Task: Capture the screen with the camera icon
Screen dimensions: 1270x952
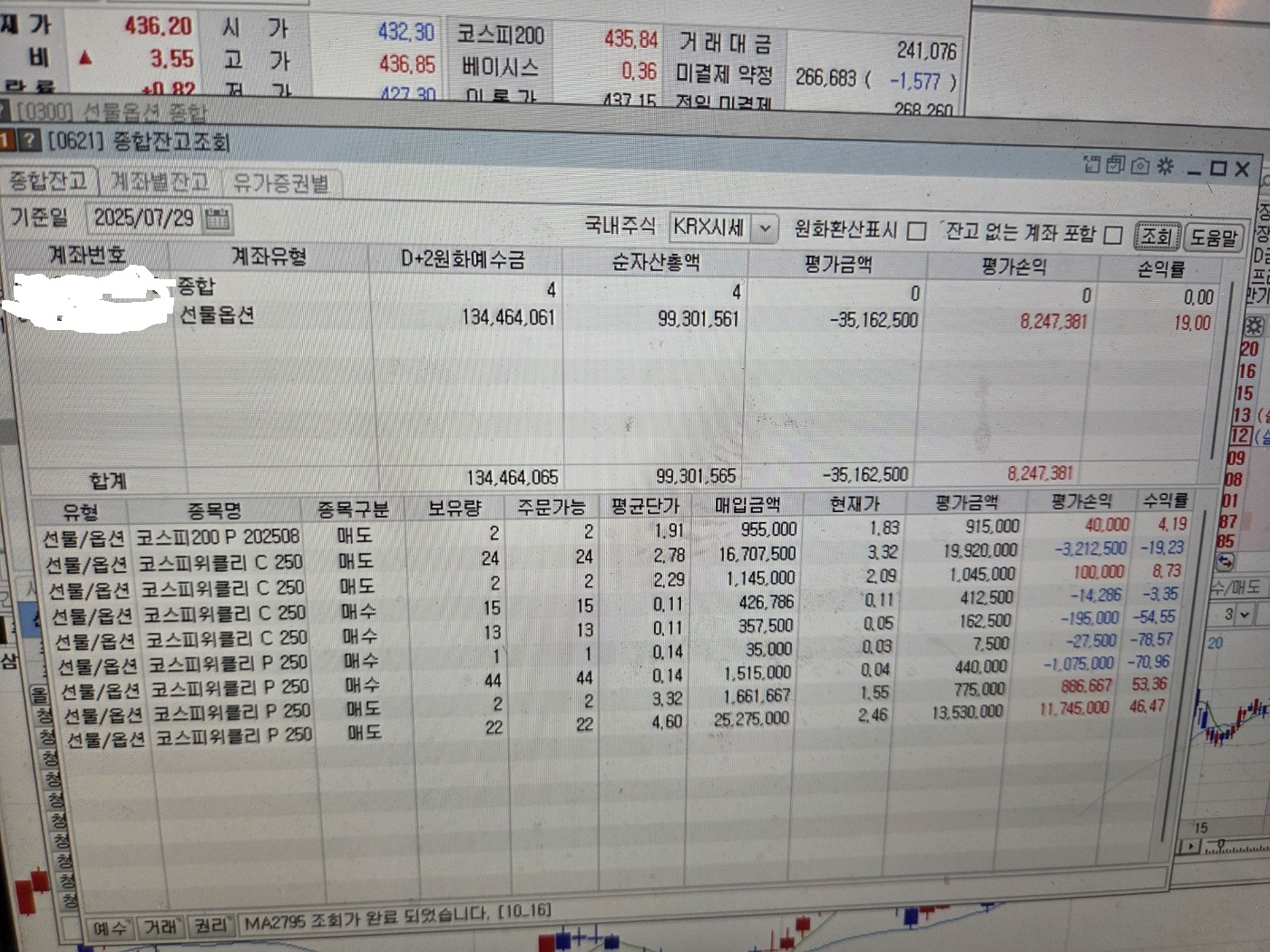Action: [1140, 166]
